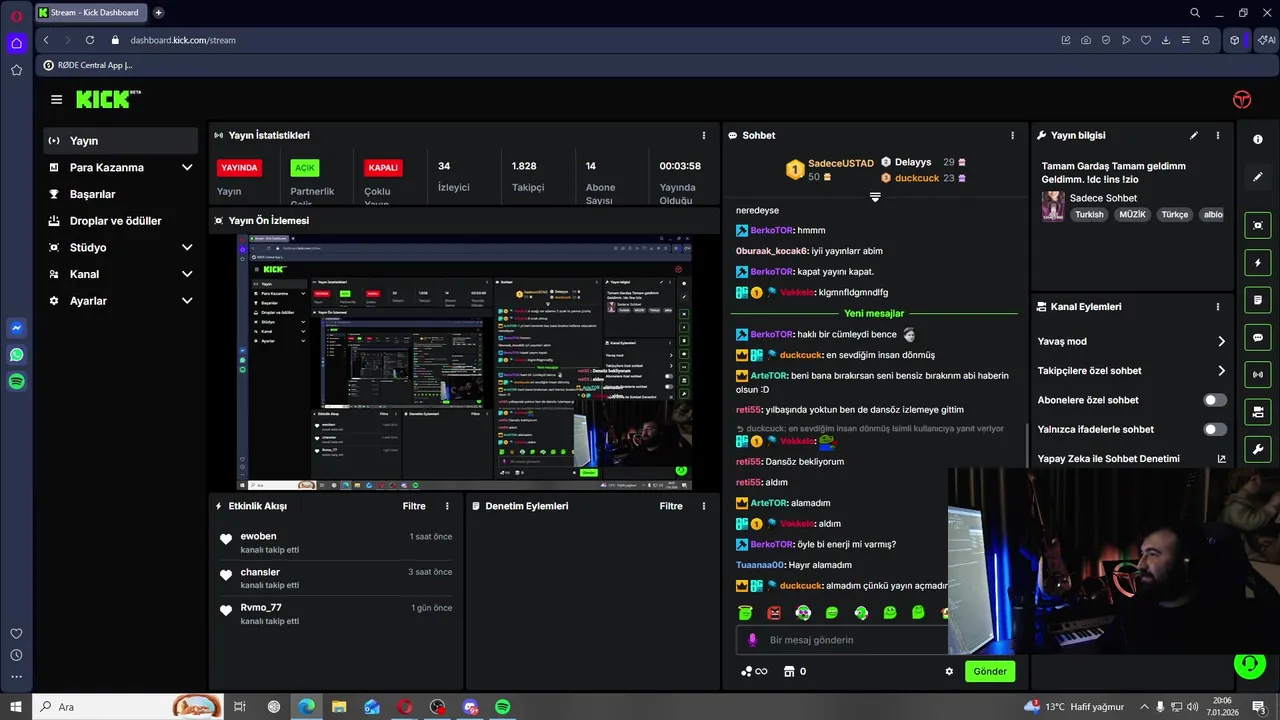Click the edit pencil in Yayın bilgisi panel

click(1193, 135)
